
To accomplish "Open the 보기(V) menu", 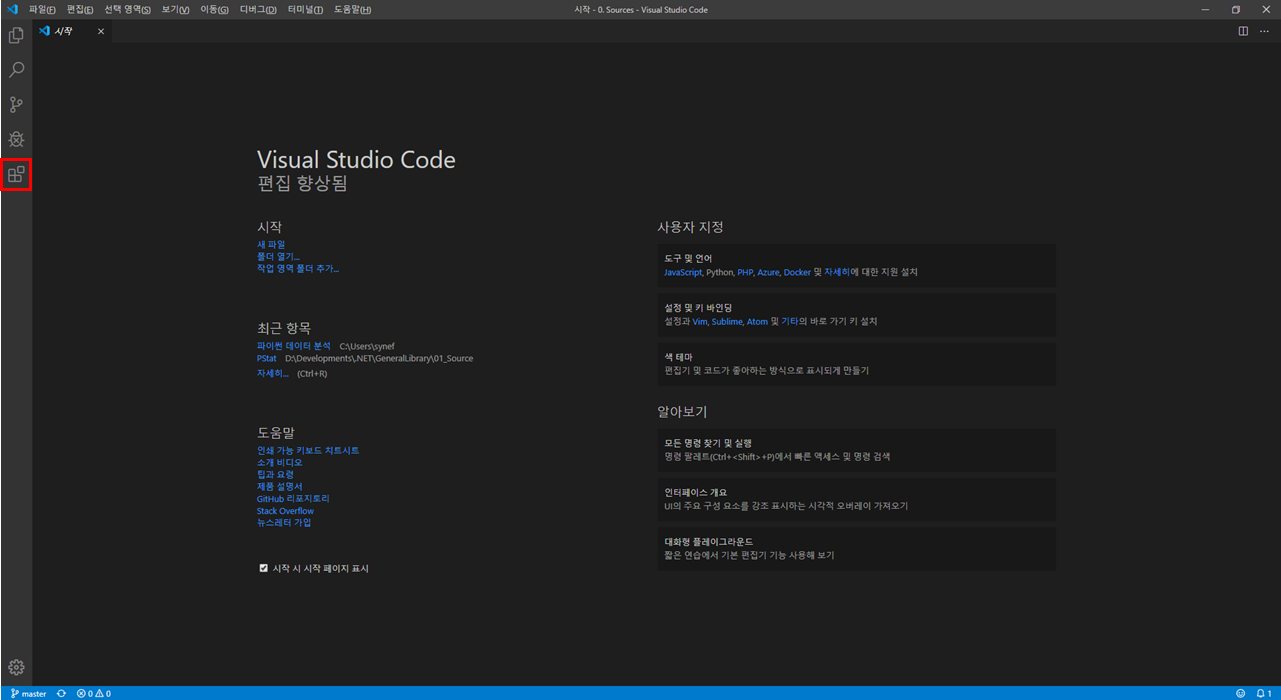I will pos(176,9).
